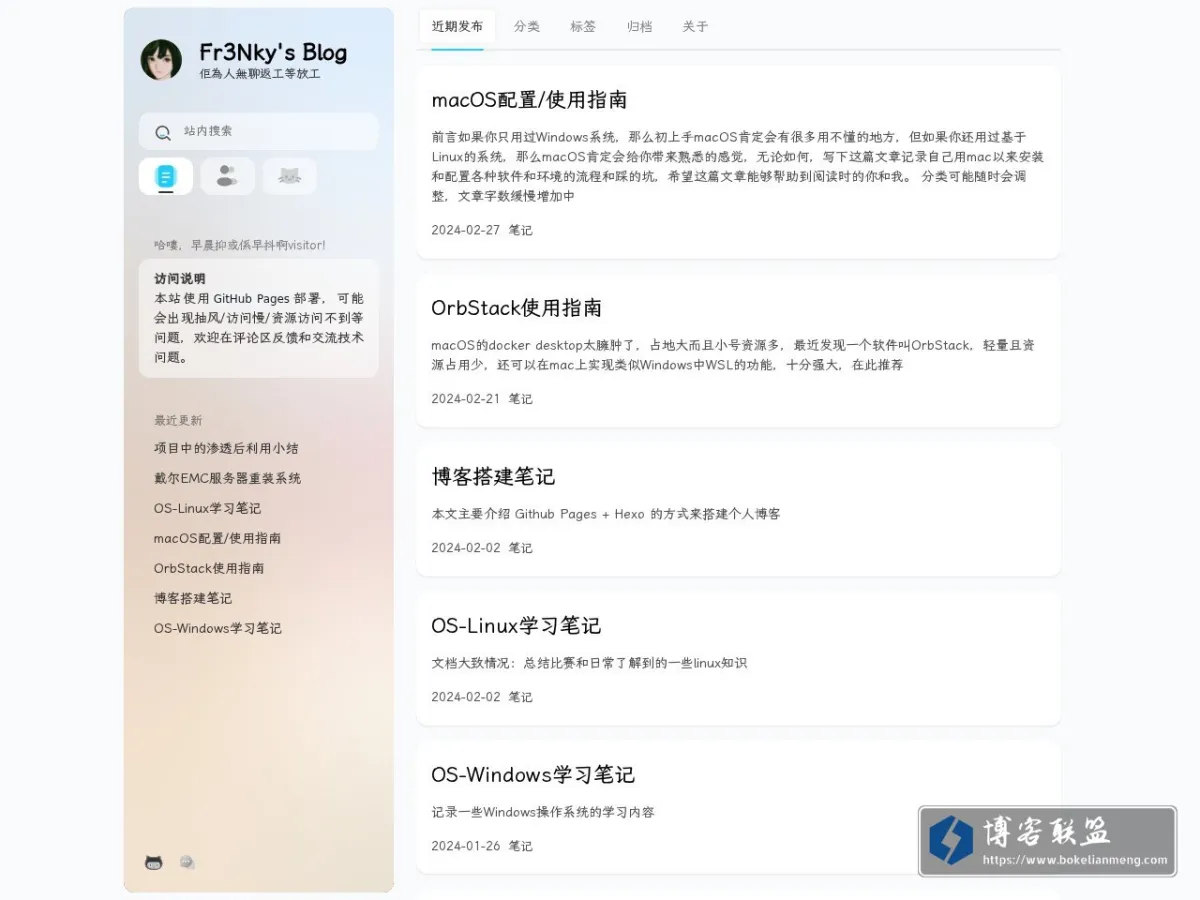Viewport: 1200px width, 900px height.
Task: Open the 标签 tab
Action: (x=583, y=27)
